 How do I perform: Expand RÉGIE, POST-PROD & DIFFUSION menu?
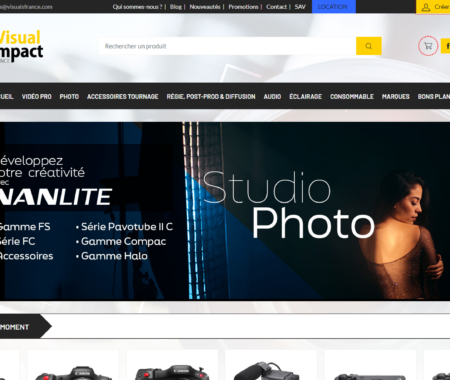[211, 97]
